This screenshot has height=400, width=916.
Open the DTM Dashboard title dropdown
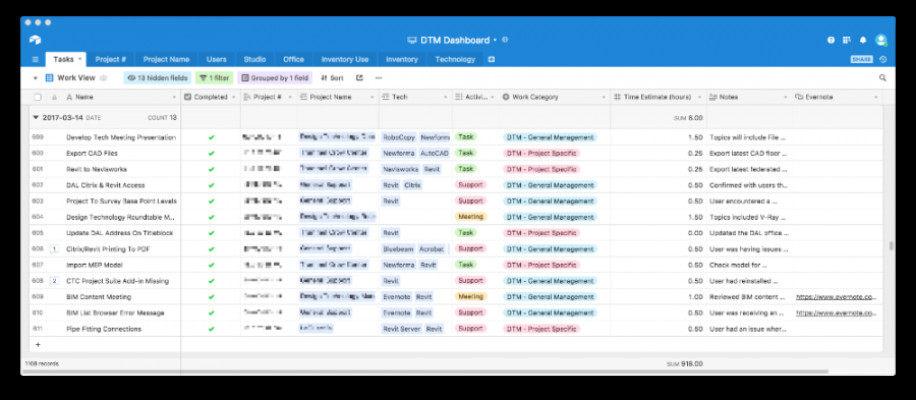[495, 40]
